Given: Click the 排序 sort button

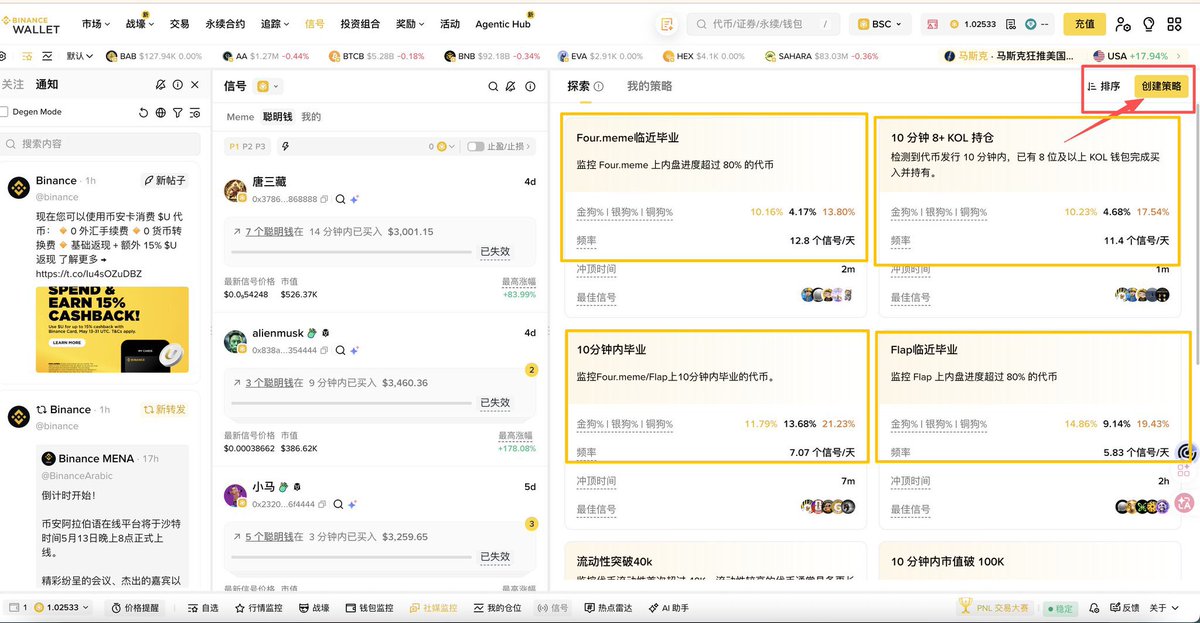Looking at the screenshot, I should 1104,87.
